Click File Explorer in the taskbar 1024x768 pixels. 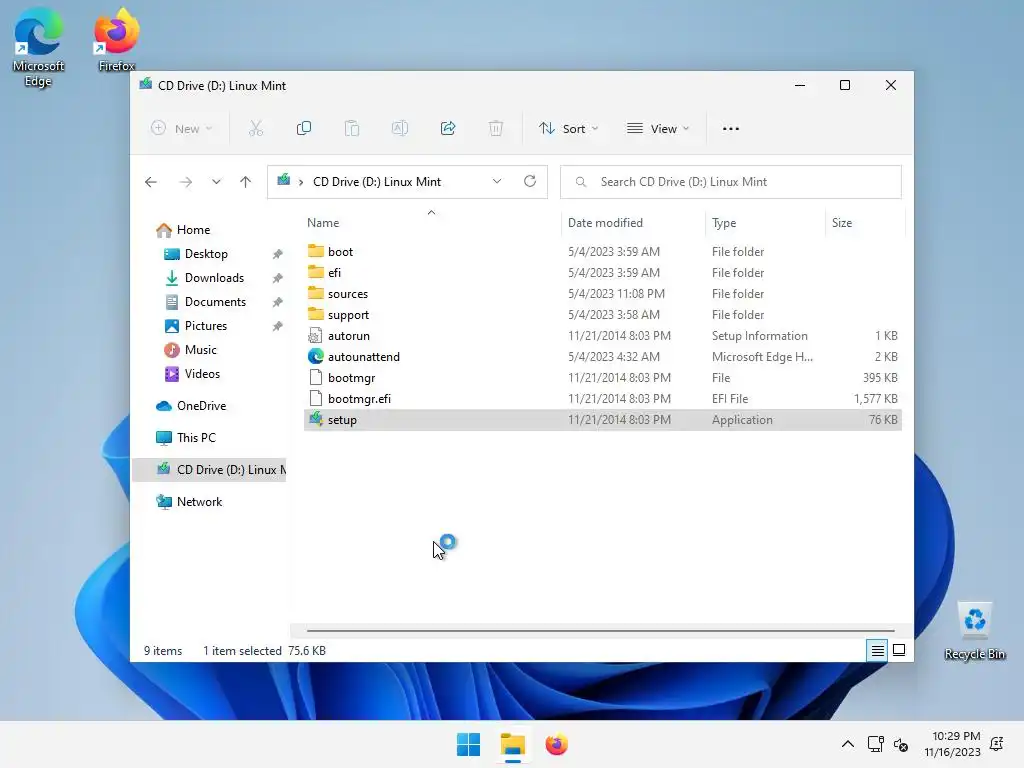point(513,744)
